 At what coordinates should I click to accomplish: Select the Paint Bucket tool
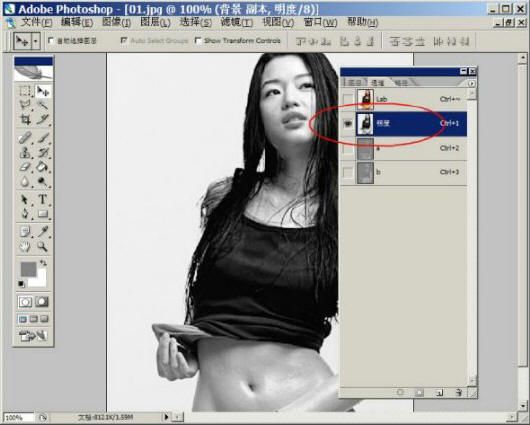pos(43,167)
